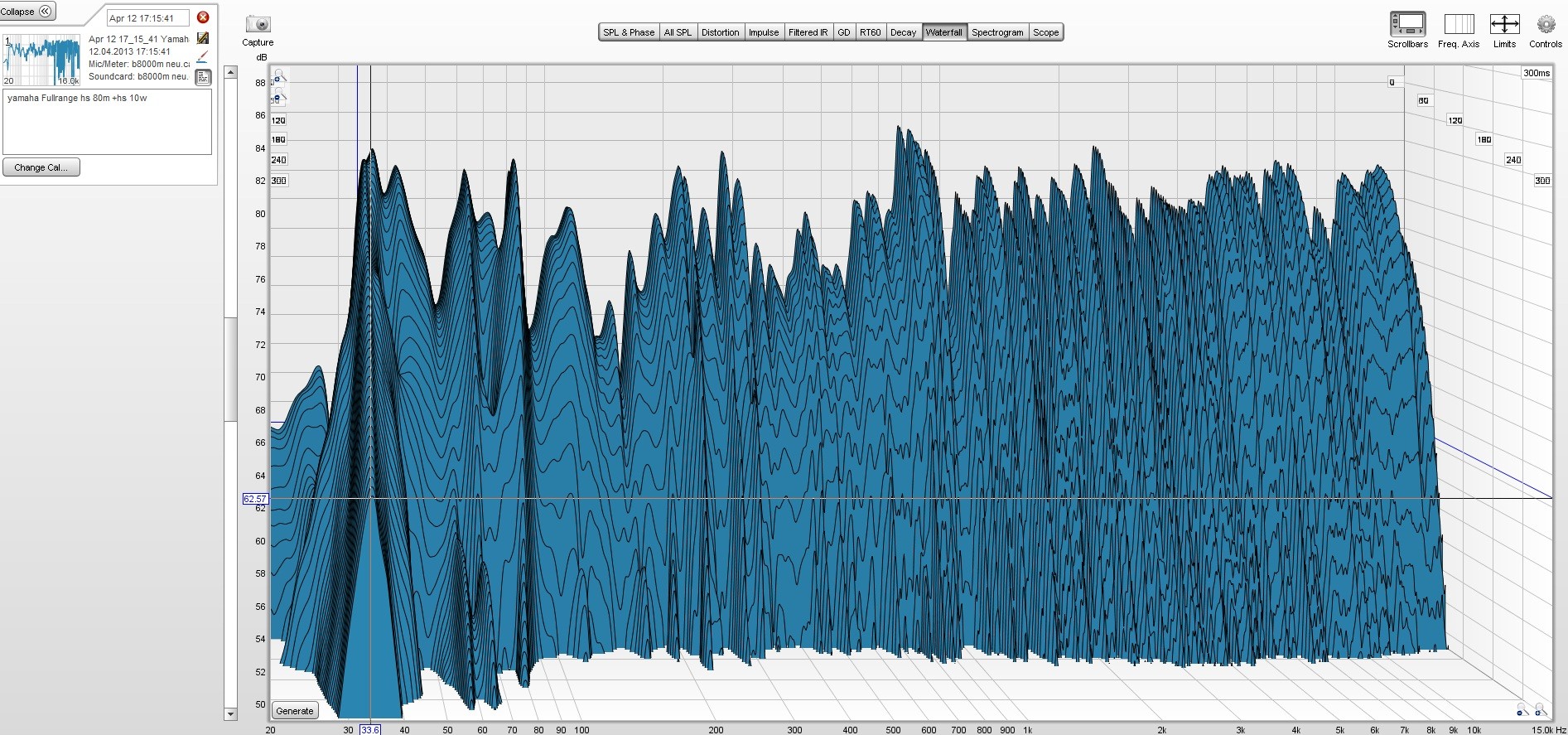The image size is (1568, 735).
Task: Switch to All SPL tab
Action: click(x=678, y=32)
